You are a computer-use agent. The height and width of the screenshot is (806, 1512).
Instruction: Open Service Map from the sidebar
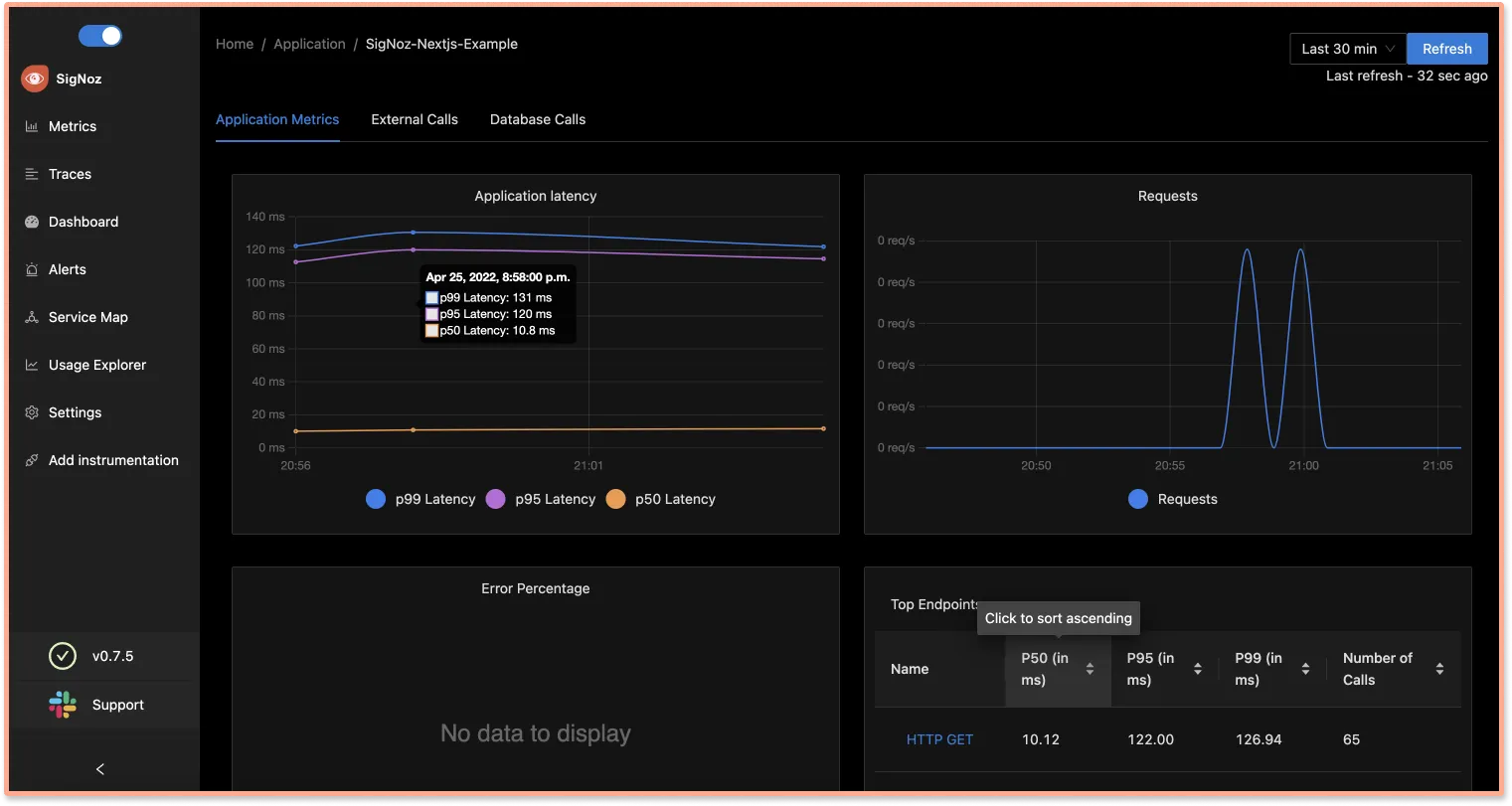pos(88,317)
